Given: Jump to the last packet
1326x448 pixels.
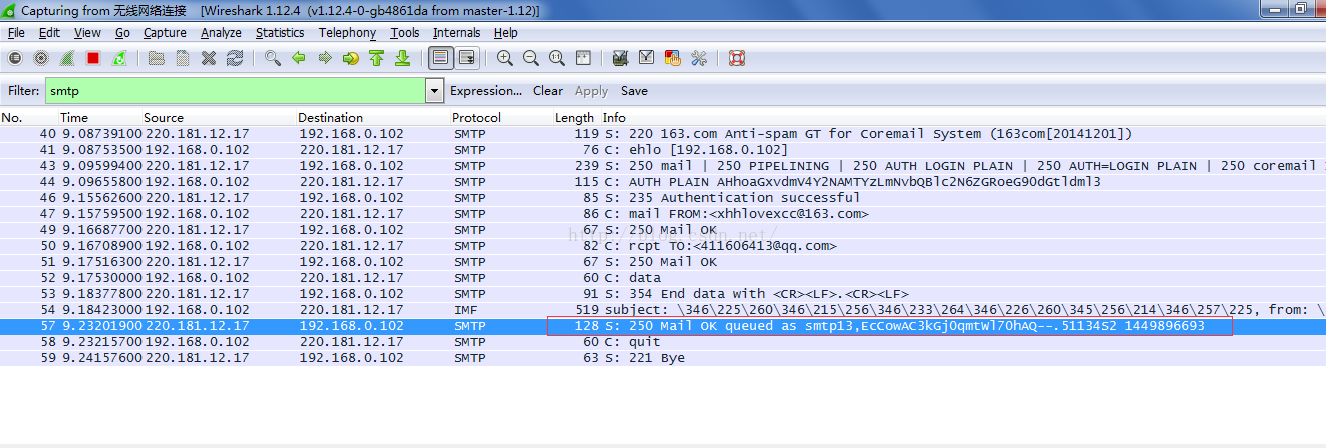Looking at the screenshot, I should (403, 58).
